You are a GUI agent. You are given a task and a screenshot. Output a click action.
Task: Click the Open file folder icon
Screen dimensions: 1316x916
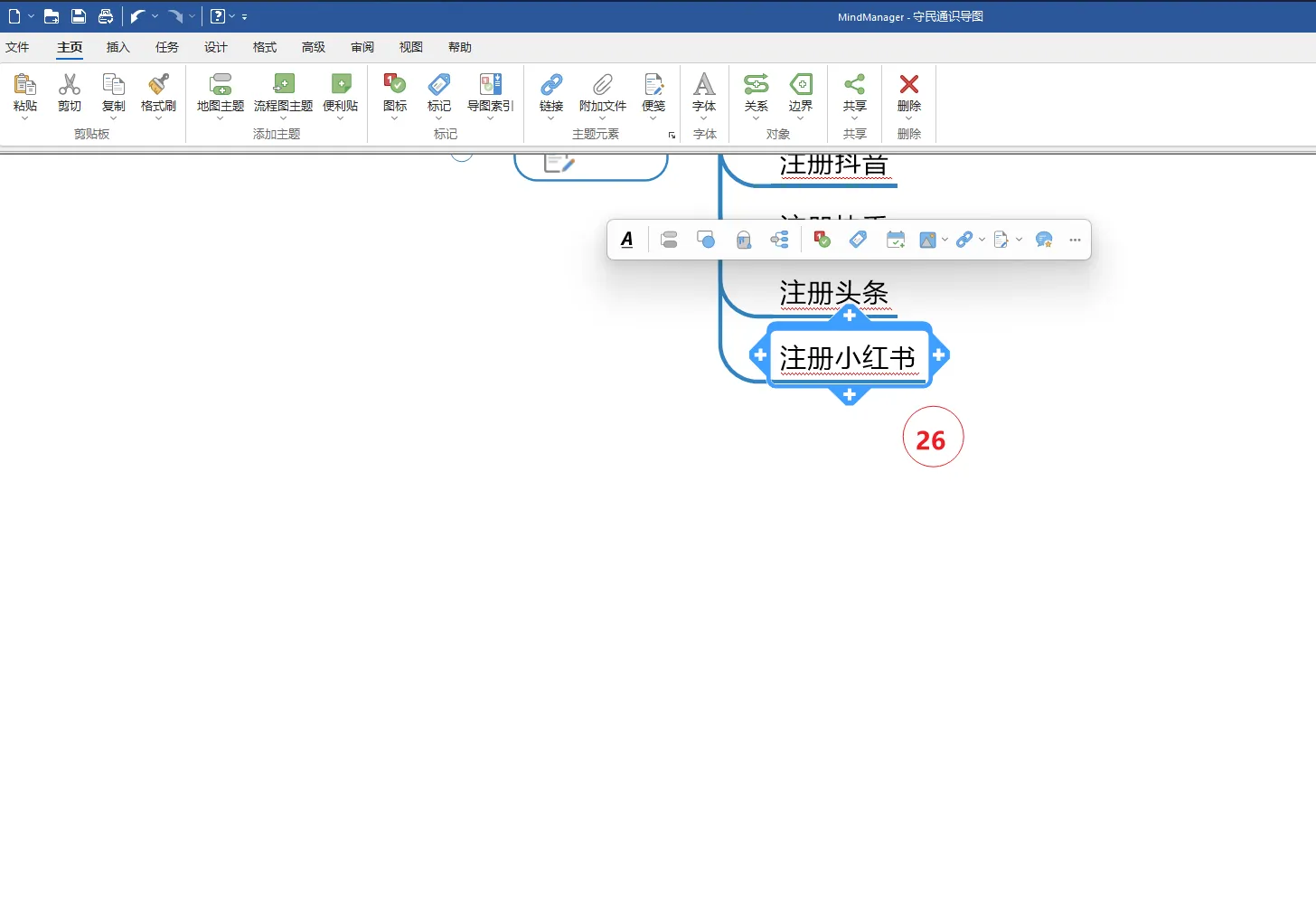52,16
